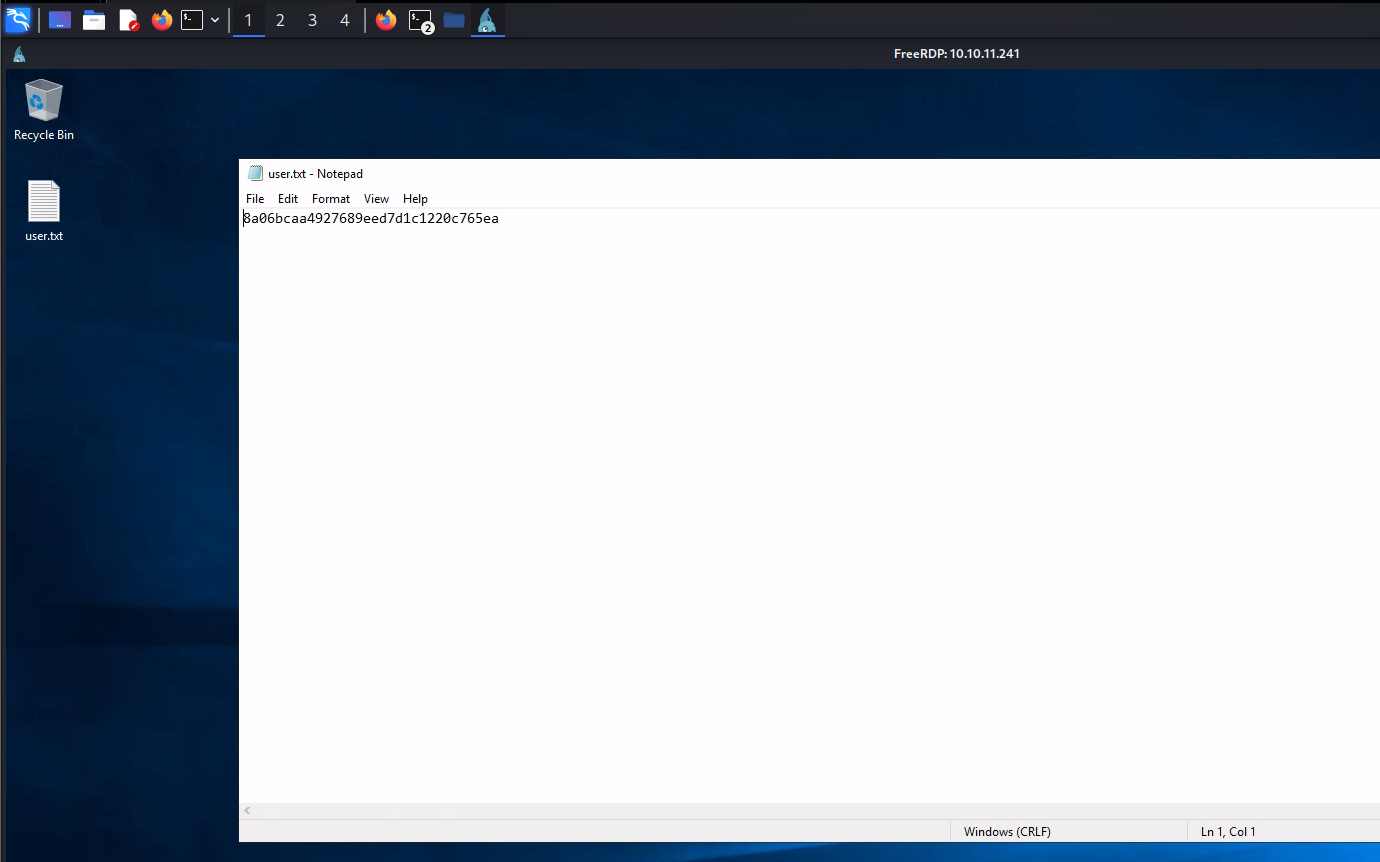This screenshot has height=862, width=1380.
Task: Switch to workspace 2
Action: coord(280,20)
